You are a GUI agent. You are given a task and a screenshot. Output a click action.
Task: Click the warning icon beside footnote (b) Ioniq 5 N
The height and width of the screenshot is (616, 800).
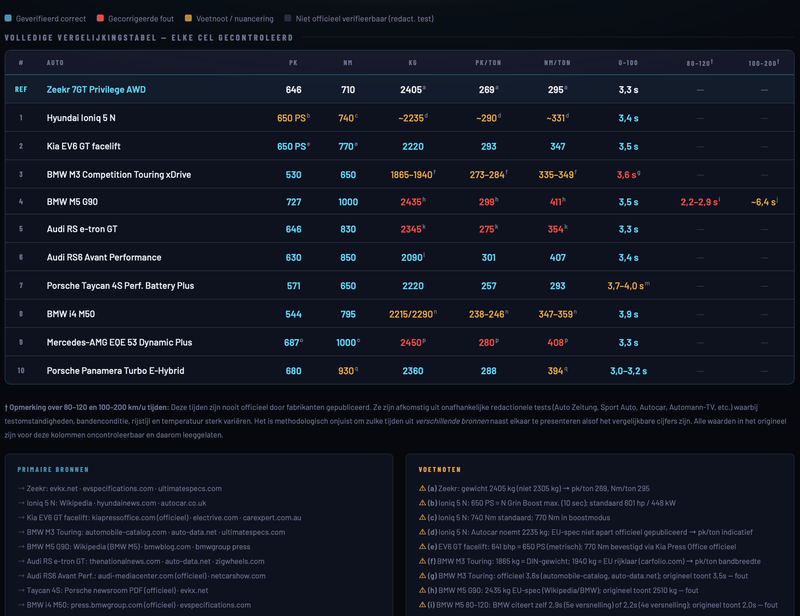pyautogui.click(x=422, y=503)
